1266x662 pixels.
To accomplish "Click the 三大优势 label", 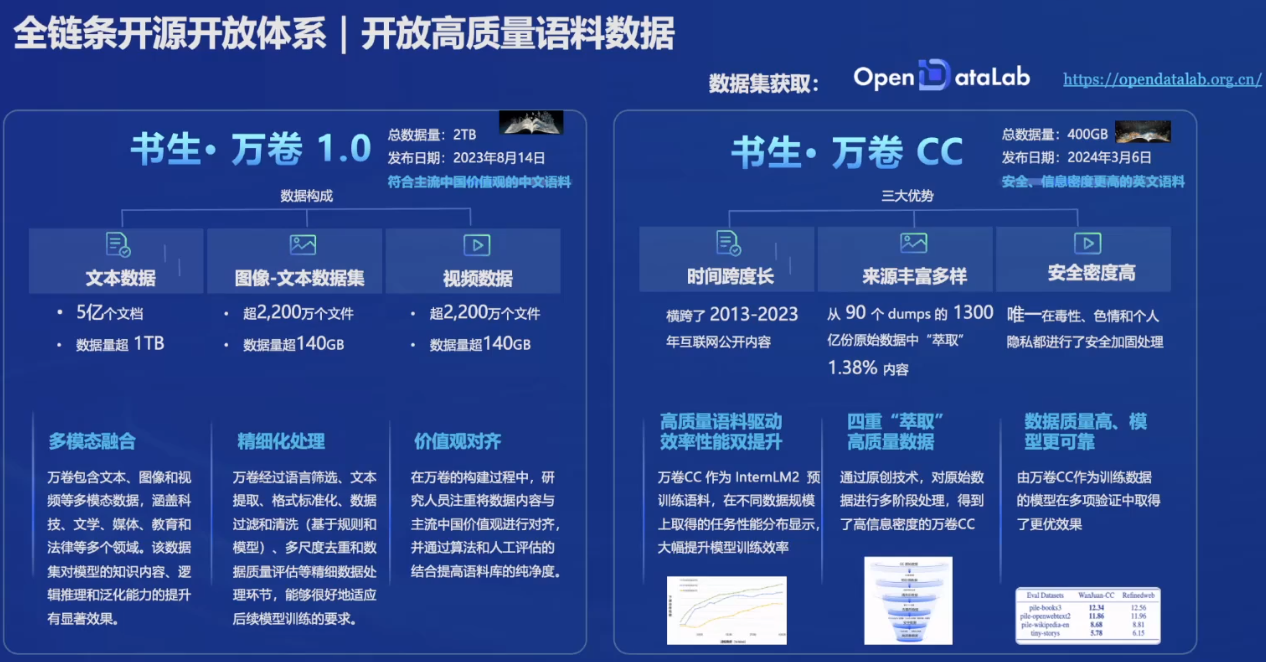I will pos(907,196).
